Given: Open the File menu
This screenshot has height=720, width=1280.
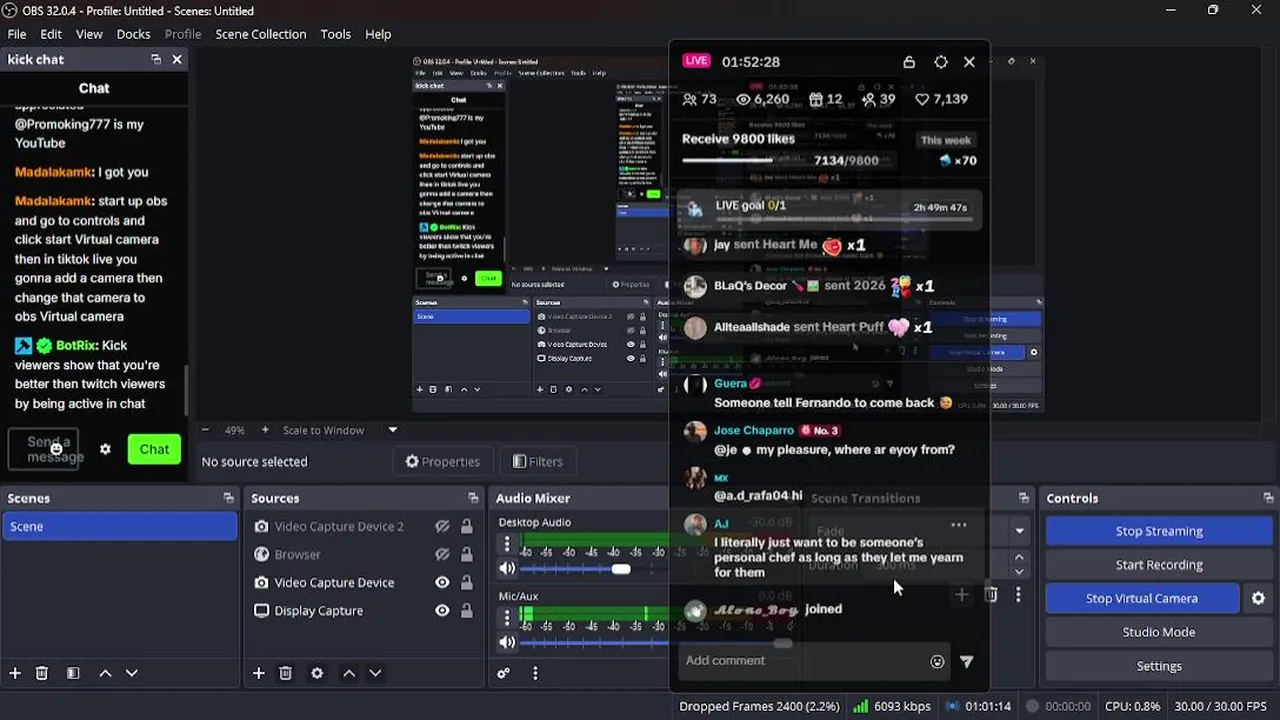Looking at the screenshot, I should [x=17, y=34].
